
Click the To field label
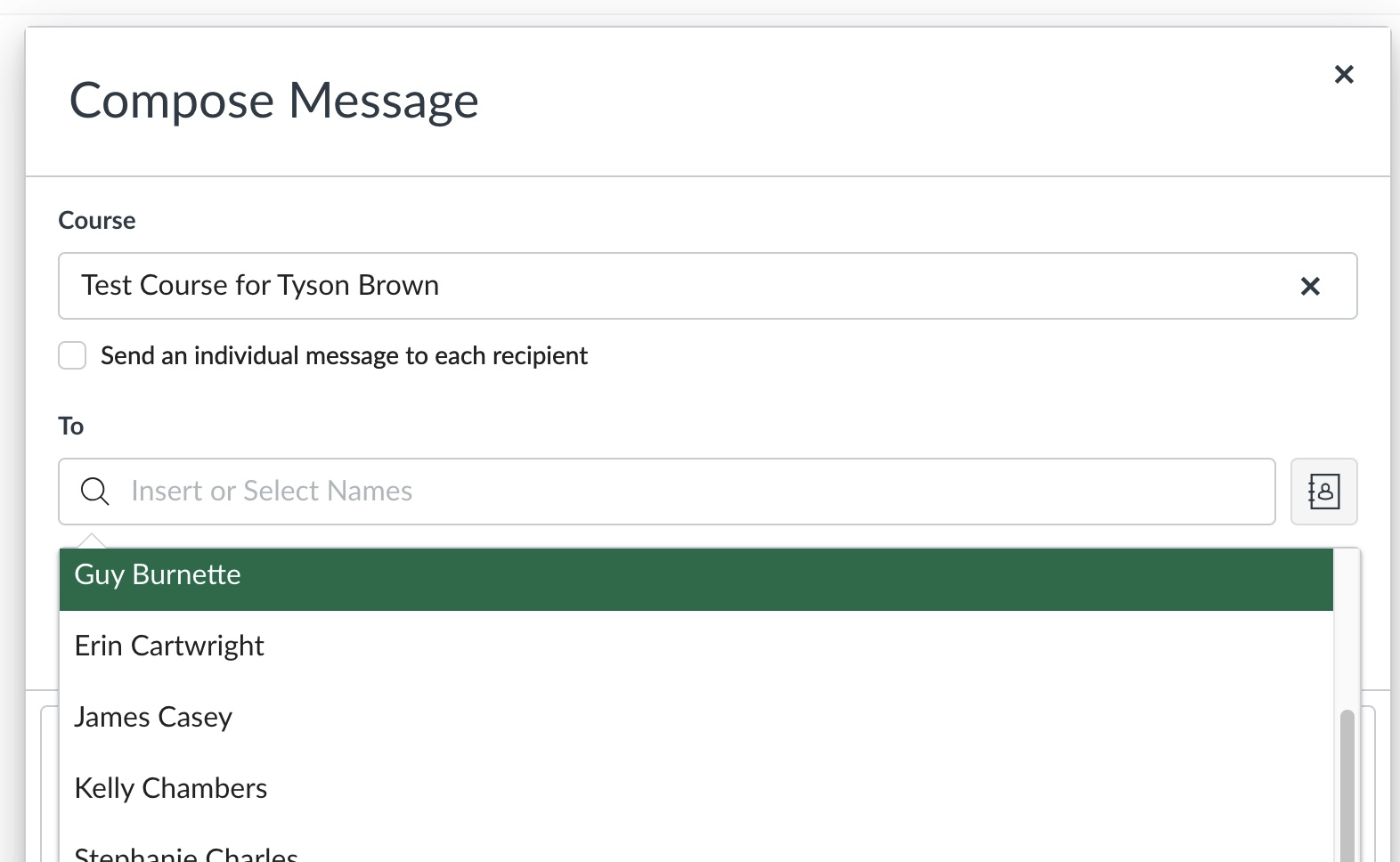click(x=71, y=427)
